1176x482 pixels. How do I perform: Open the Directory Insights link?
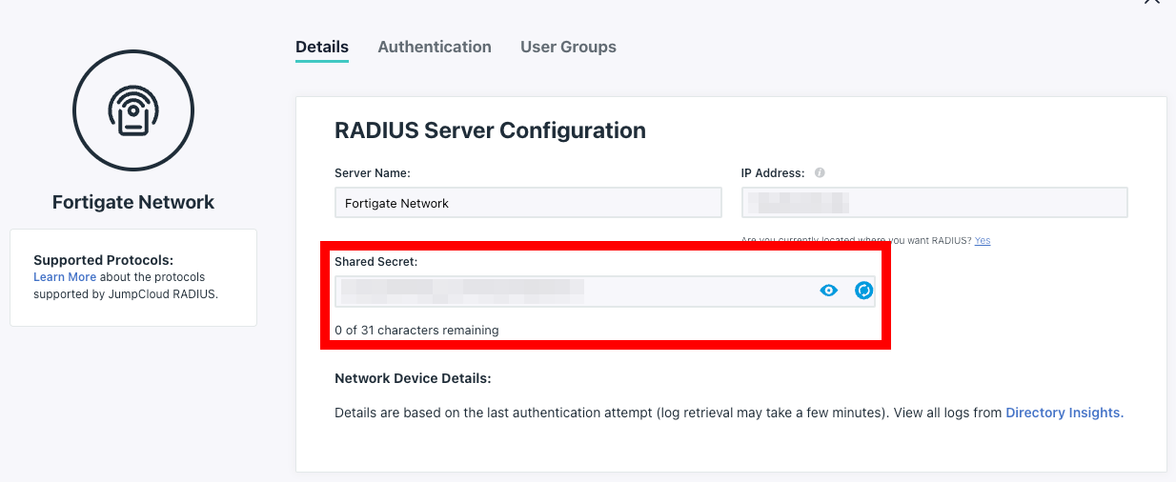(1064, 412)
